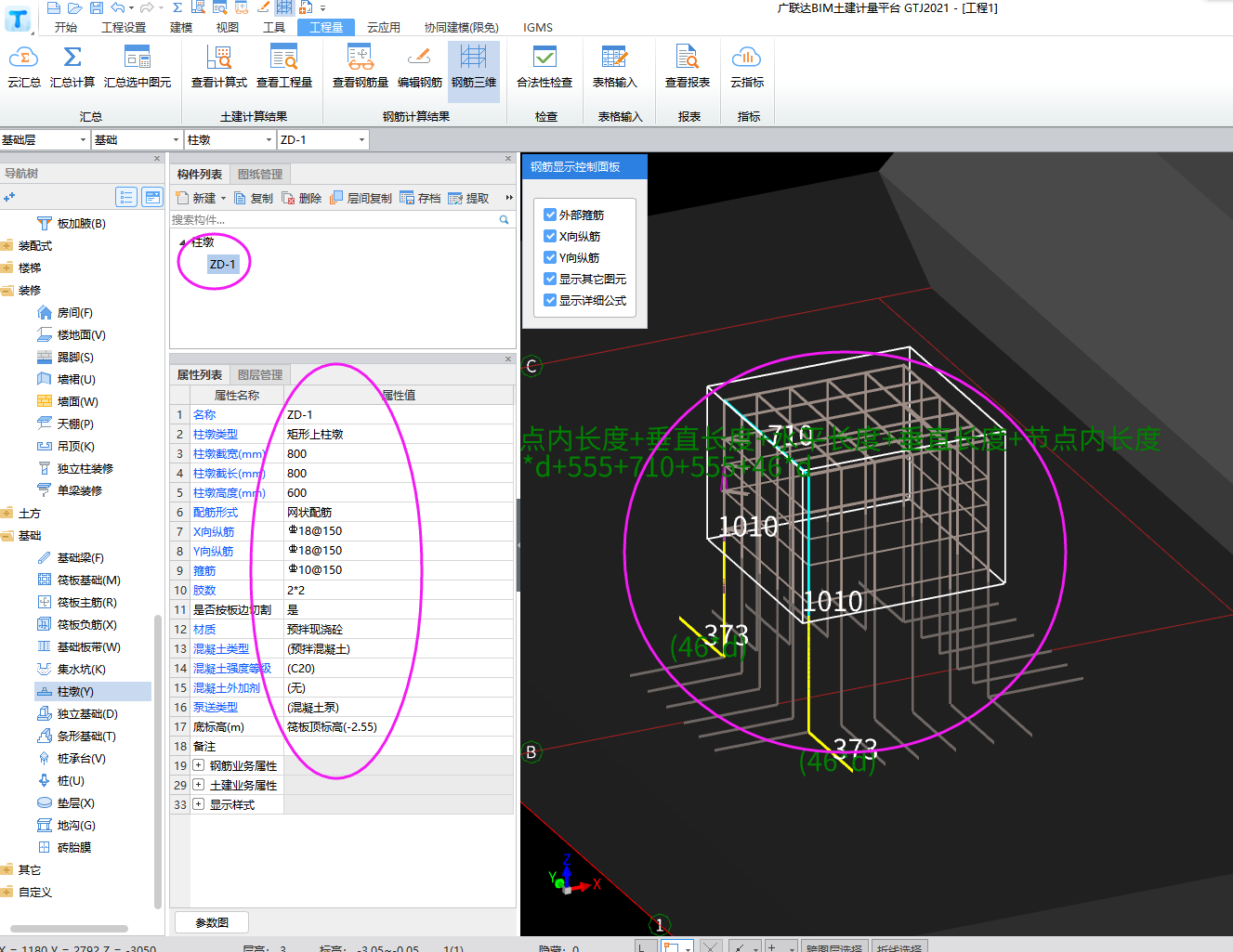Viewport: 1233px width, 952px height.
Task: Click the 柱墩高度 value 600
Action: [400, 492]
